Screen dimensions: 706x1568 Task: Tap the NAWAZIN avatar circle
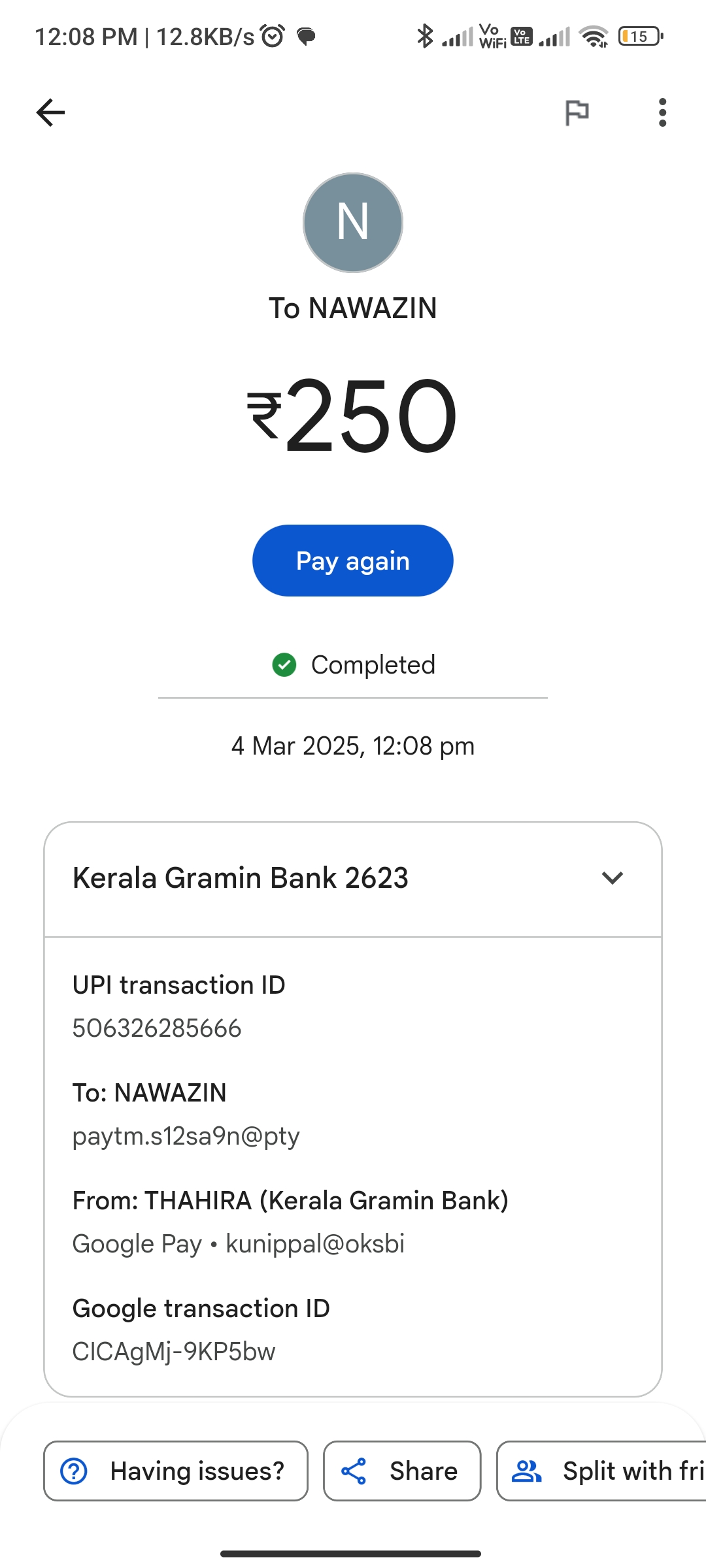point(353,223)
